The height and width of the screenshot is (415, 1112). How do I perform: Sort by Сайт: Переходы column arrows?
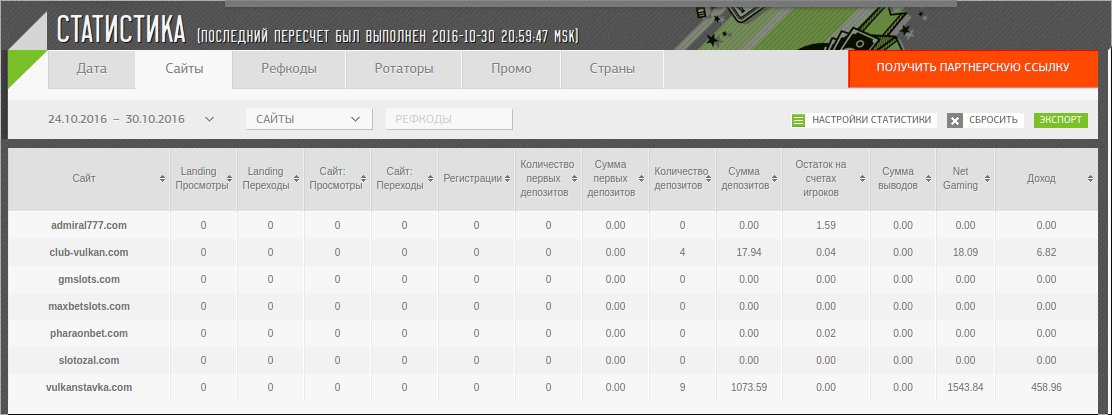[x=430, y=179]
